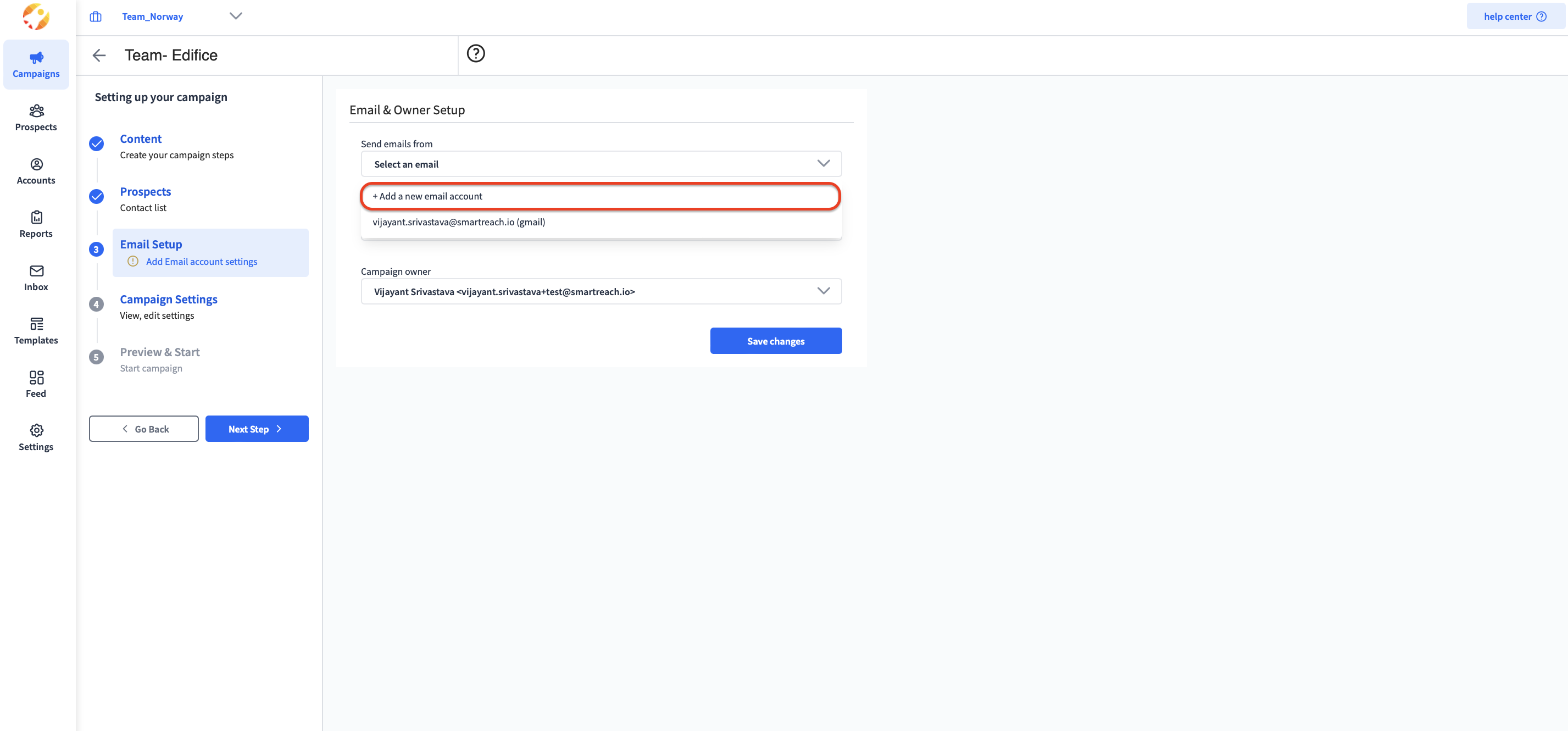Open the Campaigns megaphone icon
The image size is (1568, 731).
tap(36, 58)
